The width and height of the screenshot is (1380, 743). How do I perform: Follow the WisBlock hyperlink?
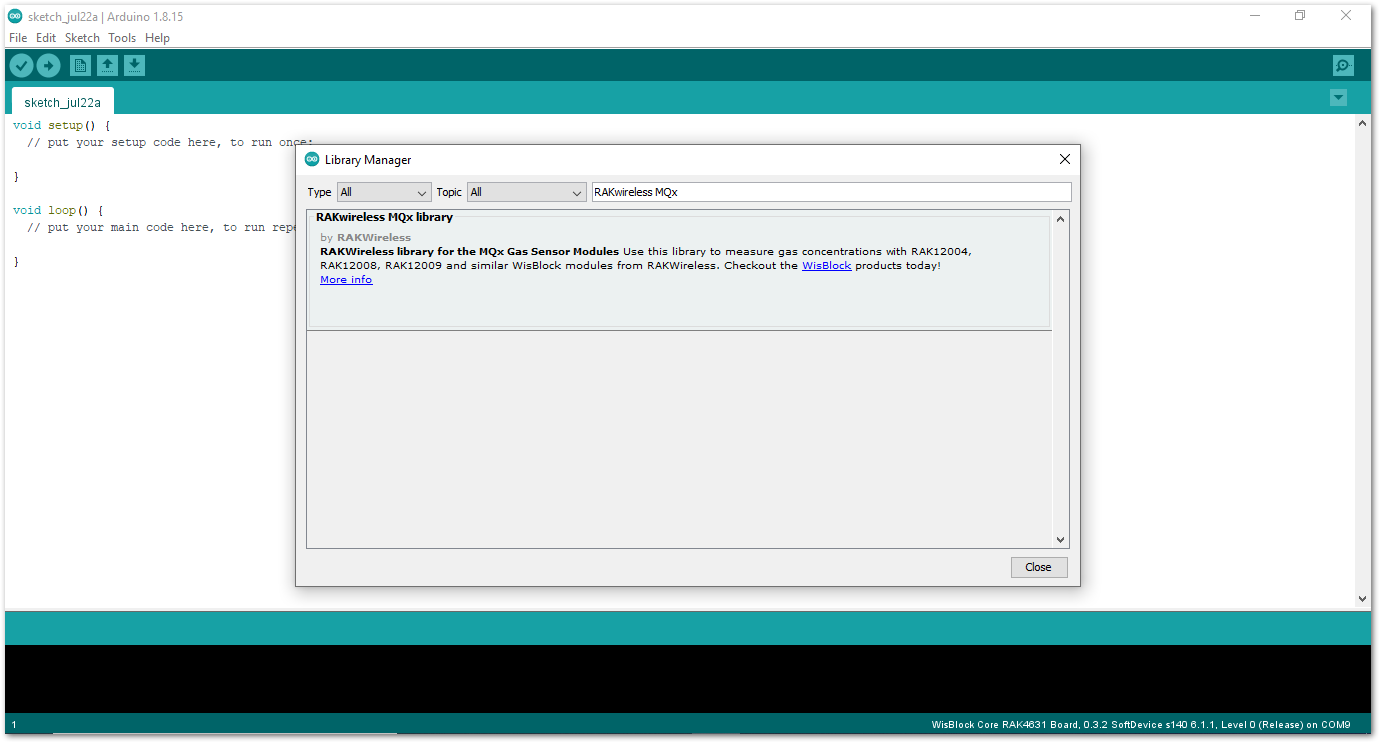[x=826, y=266]
